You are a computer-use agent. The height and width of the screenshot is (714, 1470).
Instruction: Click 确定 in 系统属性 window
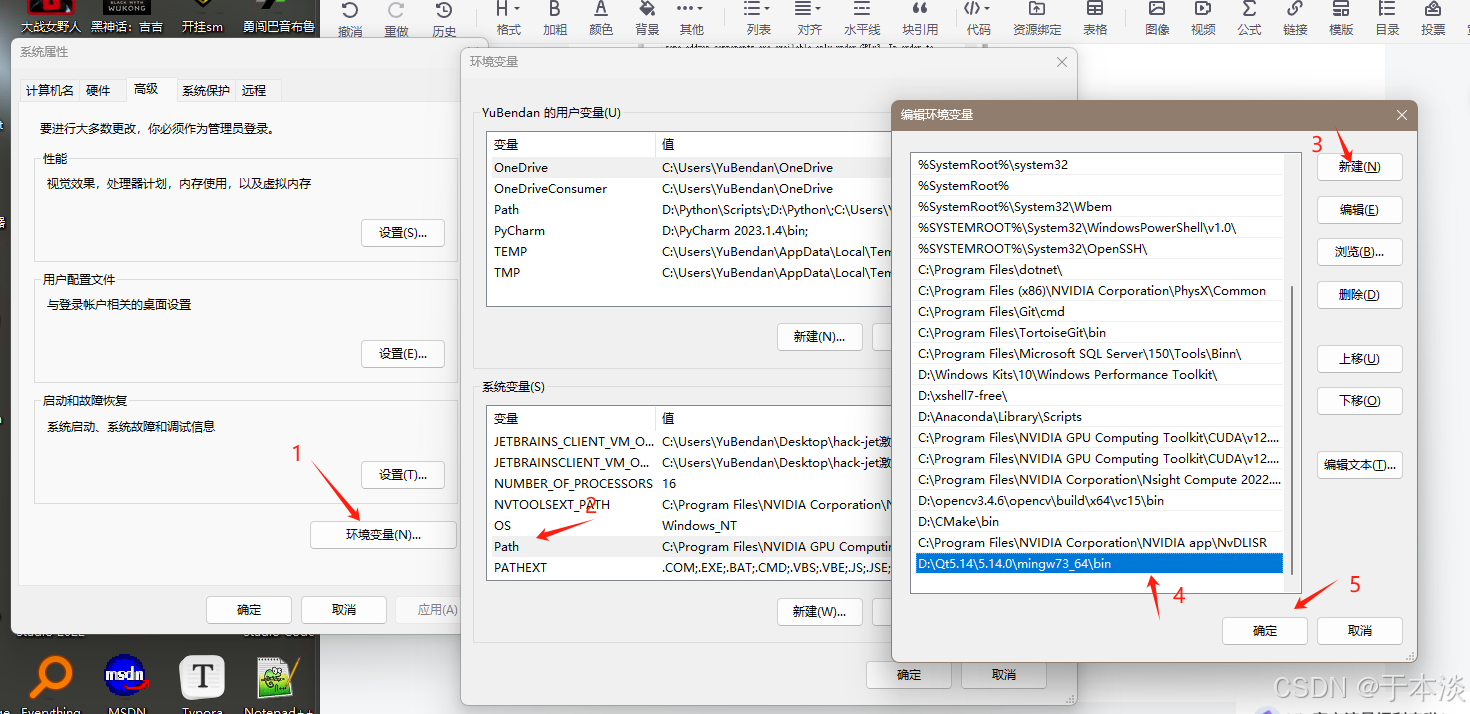(x=249, y=609)
